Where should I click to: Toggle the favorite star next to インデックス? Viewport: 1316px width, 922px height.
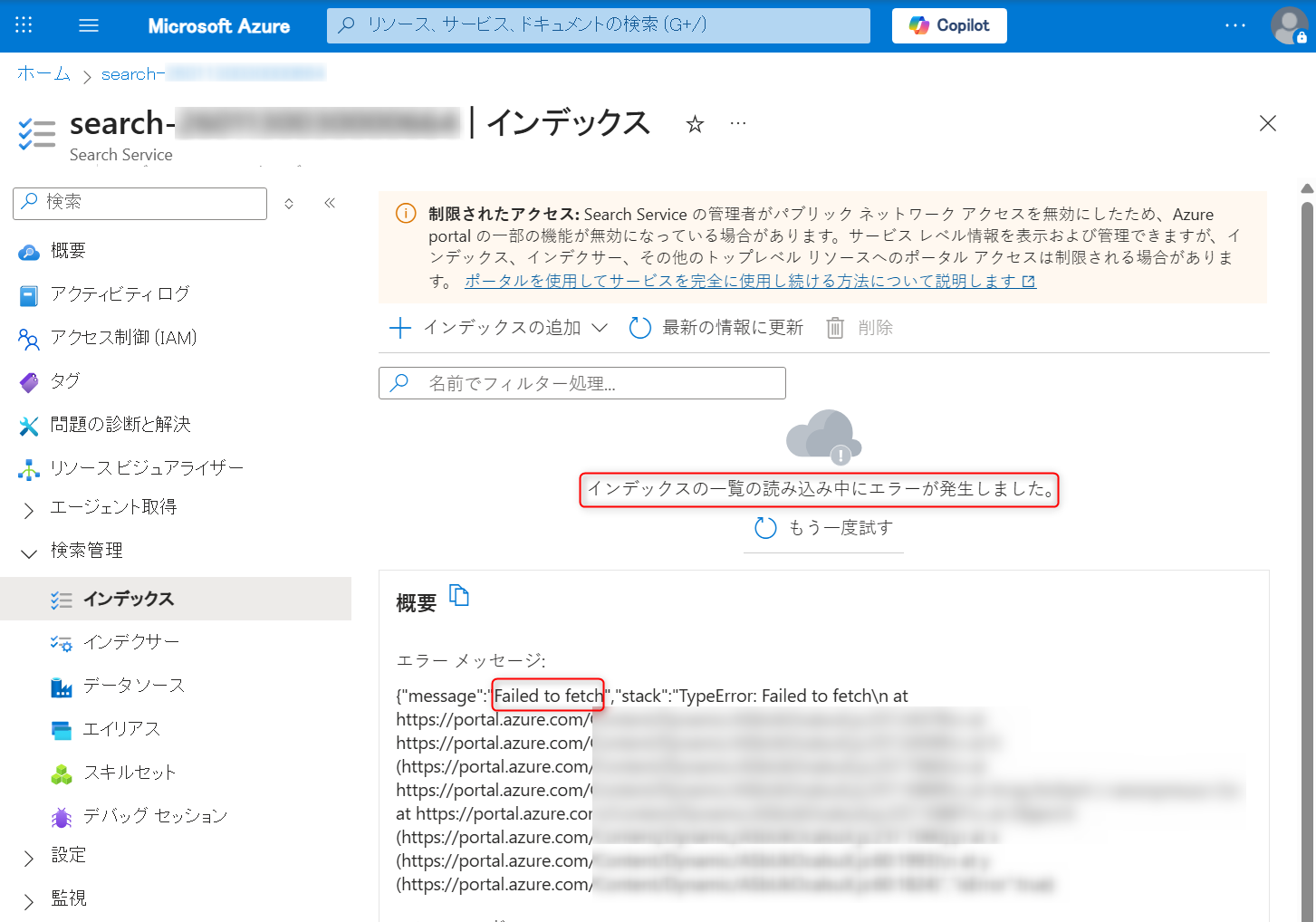click(x=694, y=124)
